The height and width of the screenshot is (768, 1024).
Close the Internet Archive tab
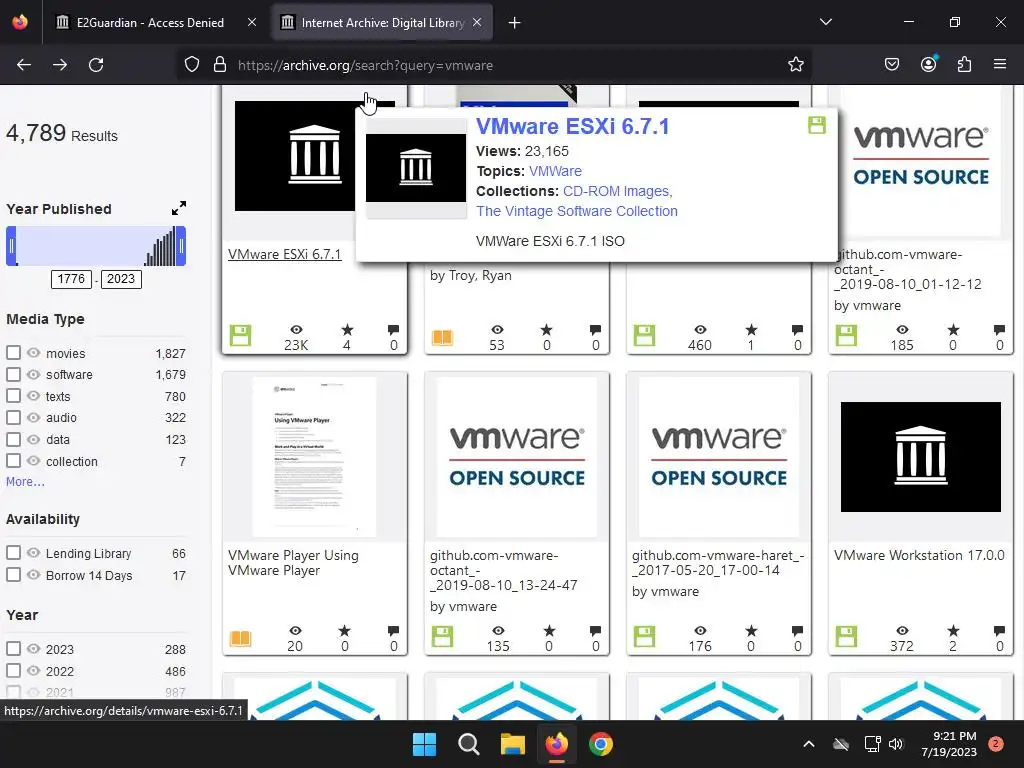pyautogui.click(x=477, y=22)
